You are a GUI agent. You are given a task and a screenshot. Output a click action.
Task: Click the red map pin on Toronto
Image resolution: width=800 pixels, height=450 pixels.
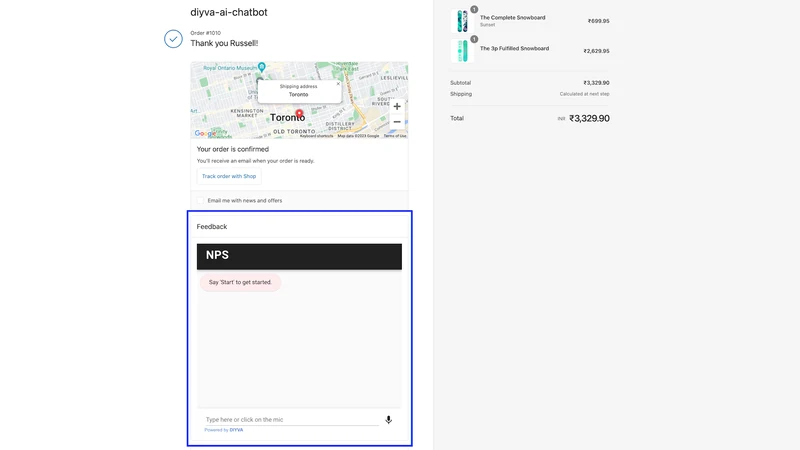tap(299, 113)
